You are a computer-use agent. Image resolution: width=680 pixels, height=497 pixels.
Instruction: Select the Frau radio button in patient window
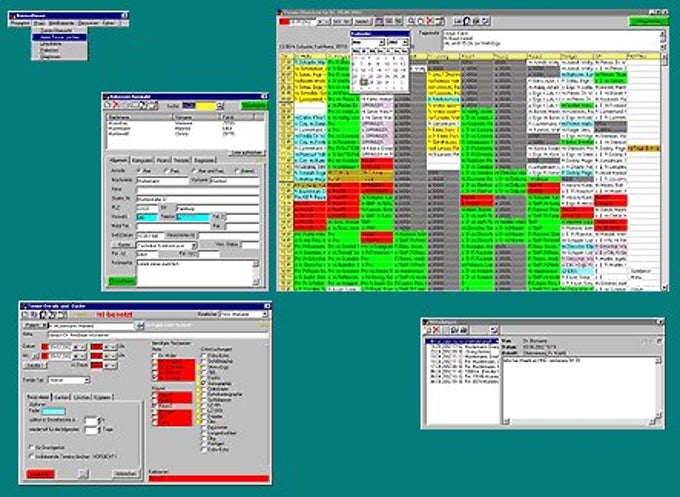pos(167,171)
